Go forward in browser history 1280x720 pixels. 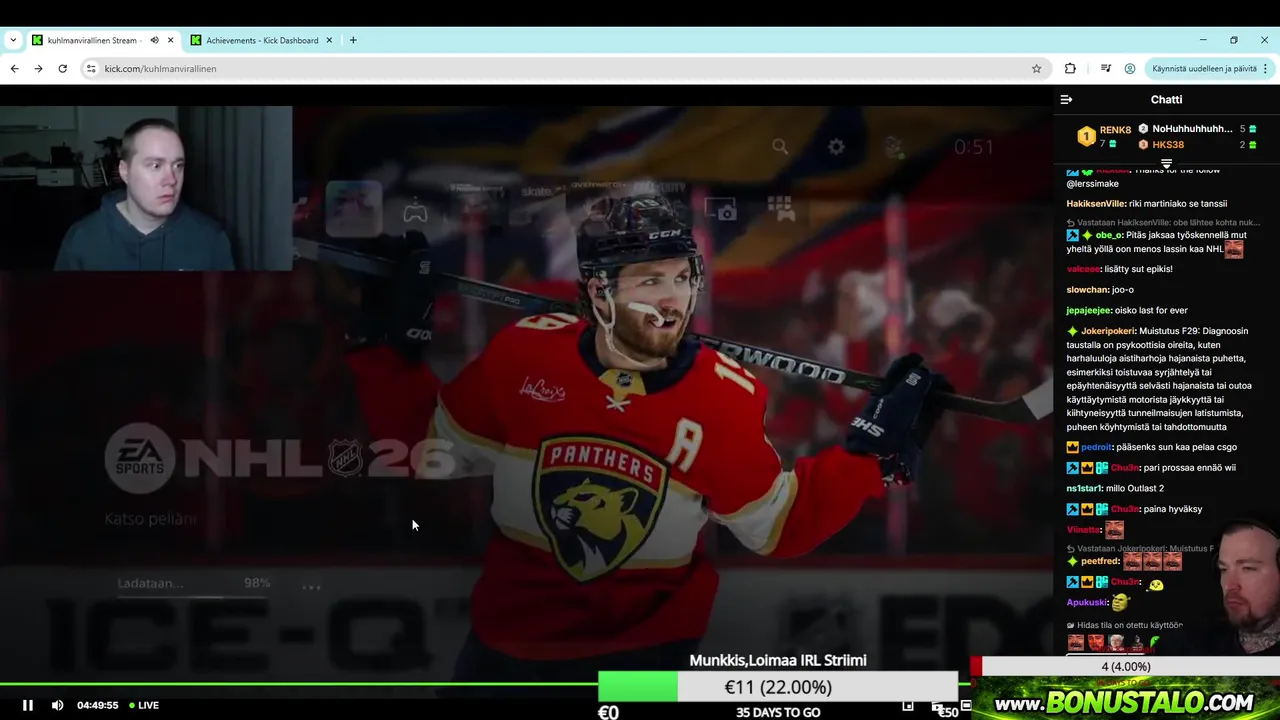point(38,68)
